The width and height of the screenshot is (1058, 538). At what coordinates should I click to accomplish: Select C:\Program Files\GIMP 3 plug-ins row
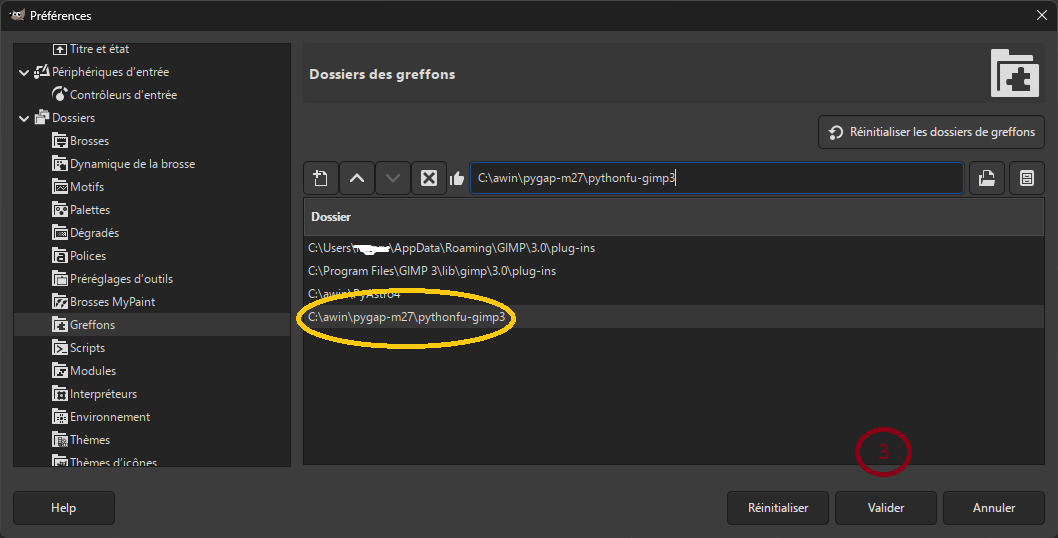point(673,271)
